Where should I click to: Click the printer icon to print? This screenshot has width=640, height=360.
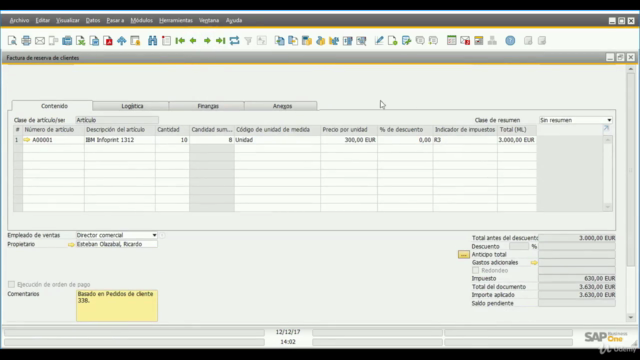click(x=26, y=40)
